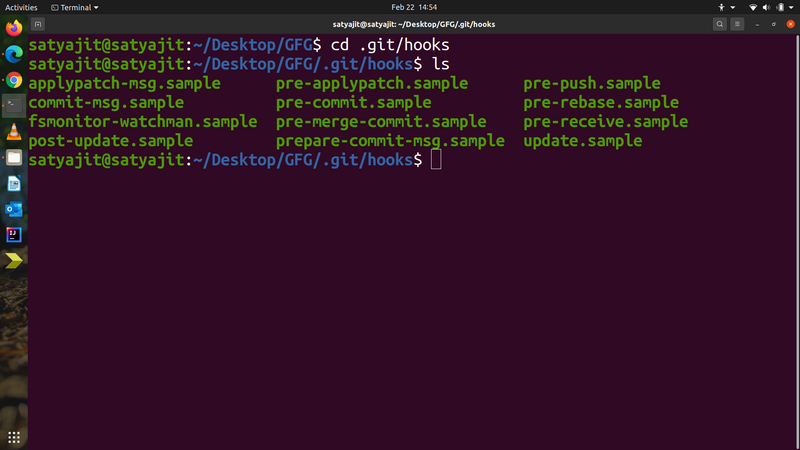Click the Wi-Fi network indicator
This screenshot has width=800, height=450.
point(753,7)
